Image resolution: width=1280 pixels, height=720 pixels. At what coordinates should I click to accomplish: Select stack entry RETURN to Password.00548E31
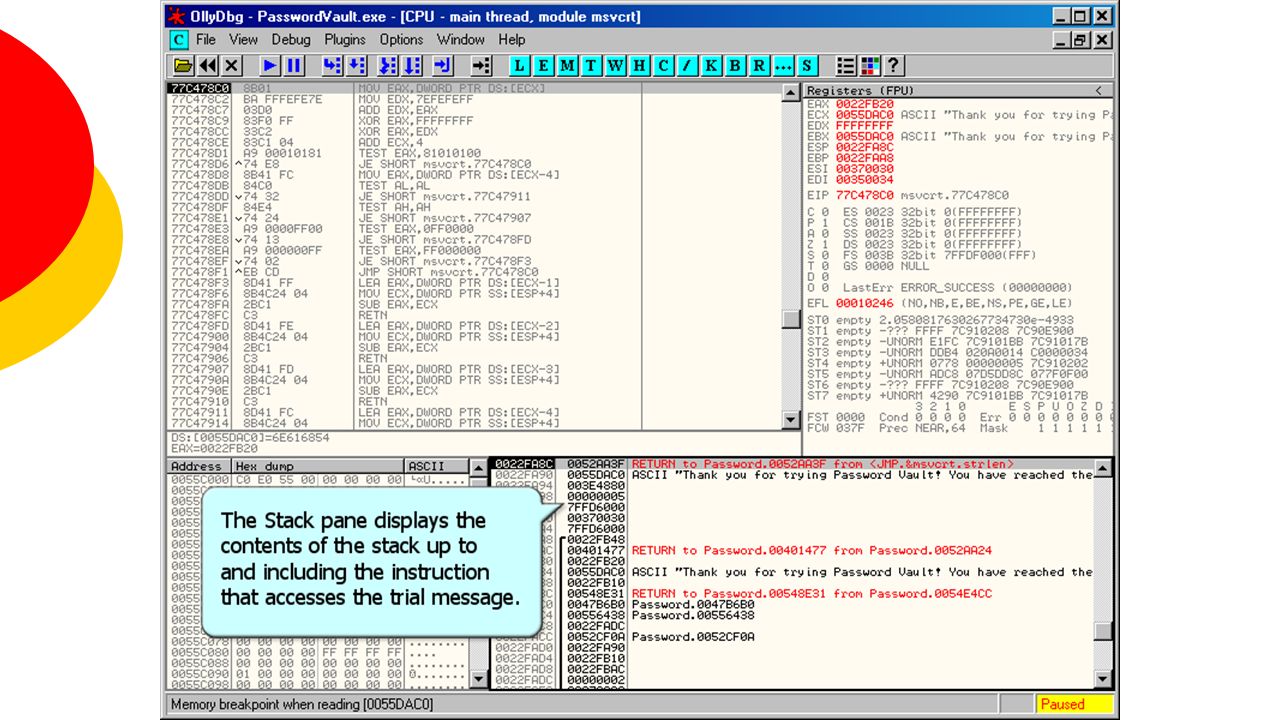[811, 594]
